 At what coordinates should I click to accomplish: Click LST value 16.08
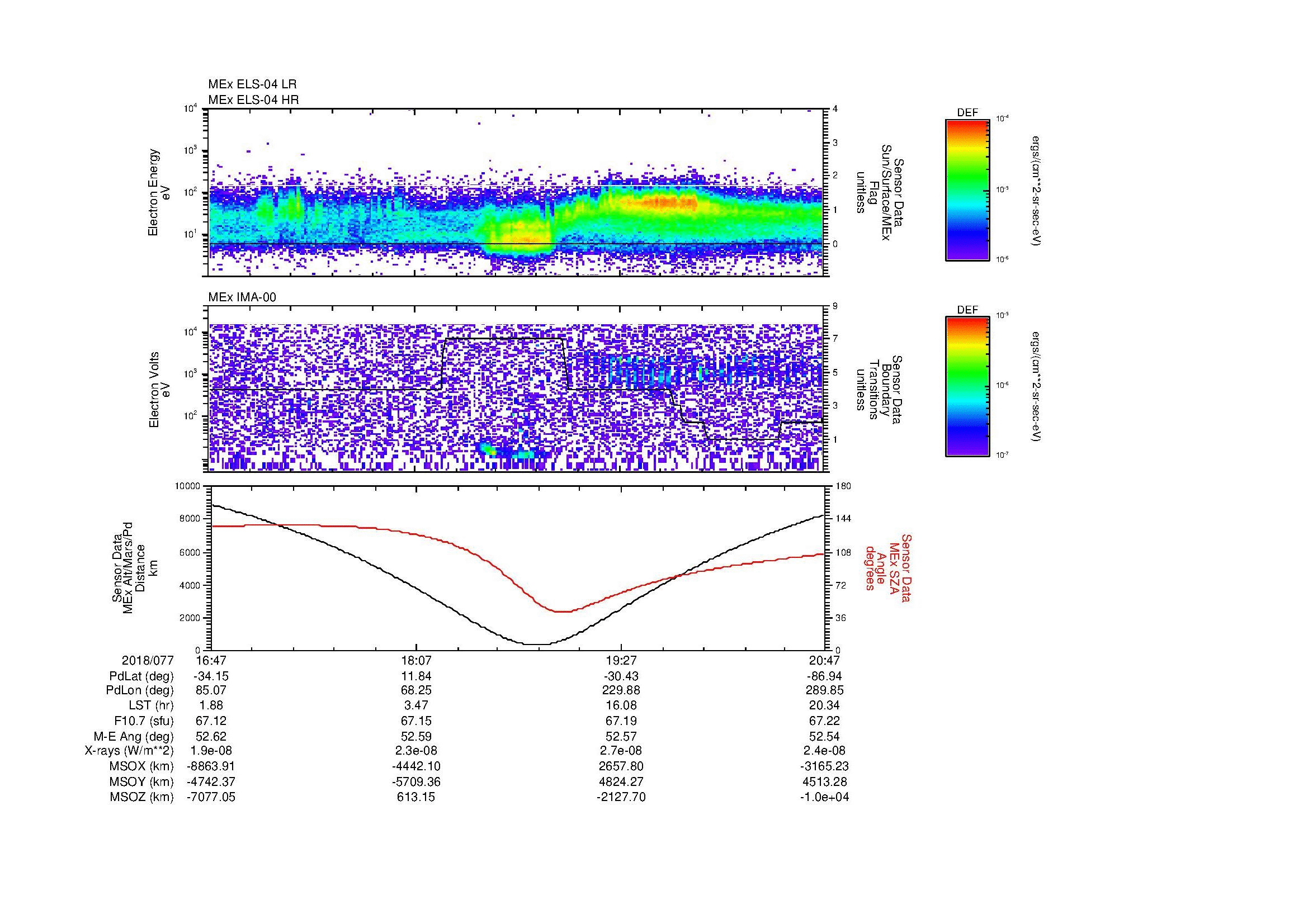click(x=621, y=705)
